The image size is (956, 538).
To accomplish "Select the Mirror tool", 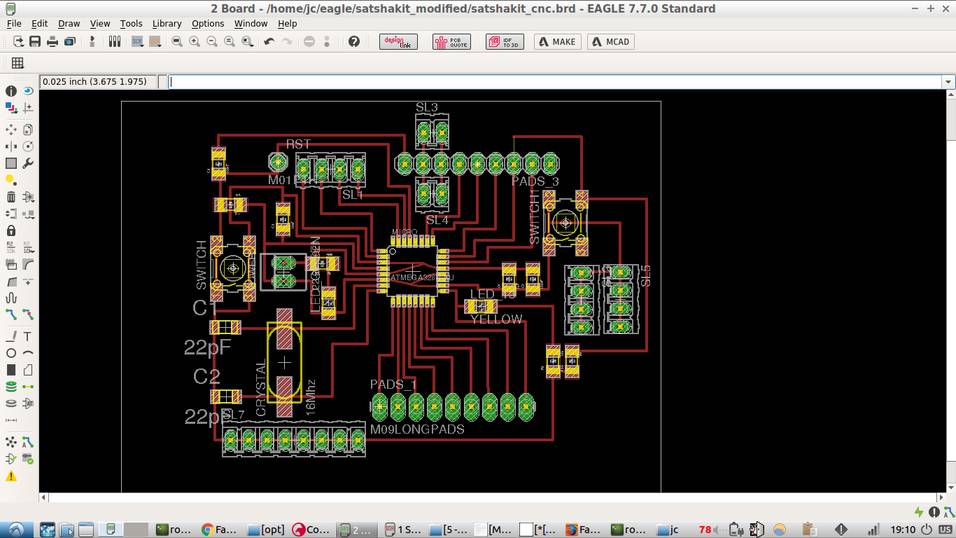I will [11, 146].
